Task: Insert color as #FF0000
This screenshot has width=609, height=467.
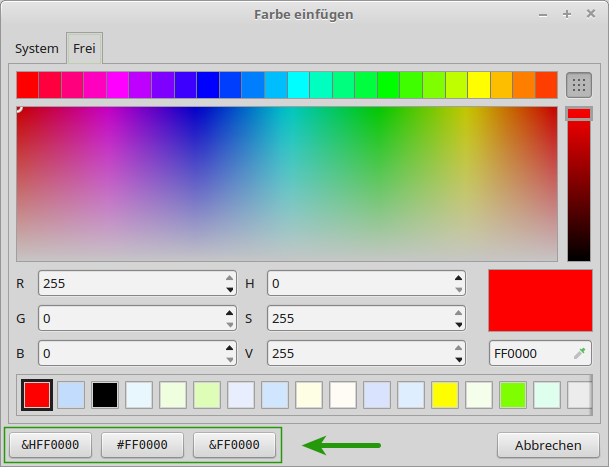Action: click(142, 445)
